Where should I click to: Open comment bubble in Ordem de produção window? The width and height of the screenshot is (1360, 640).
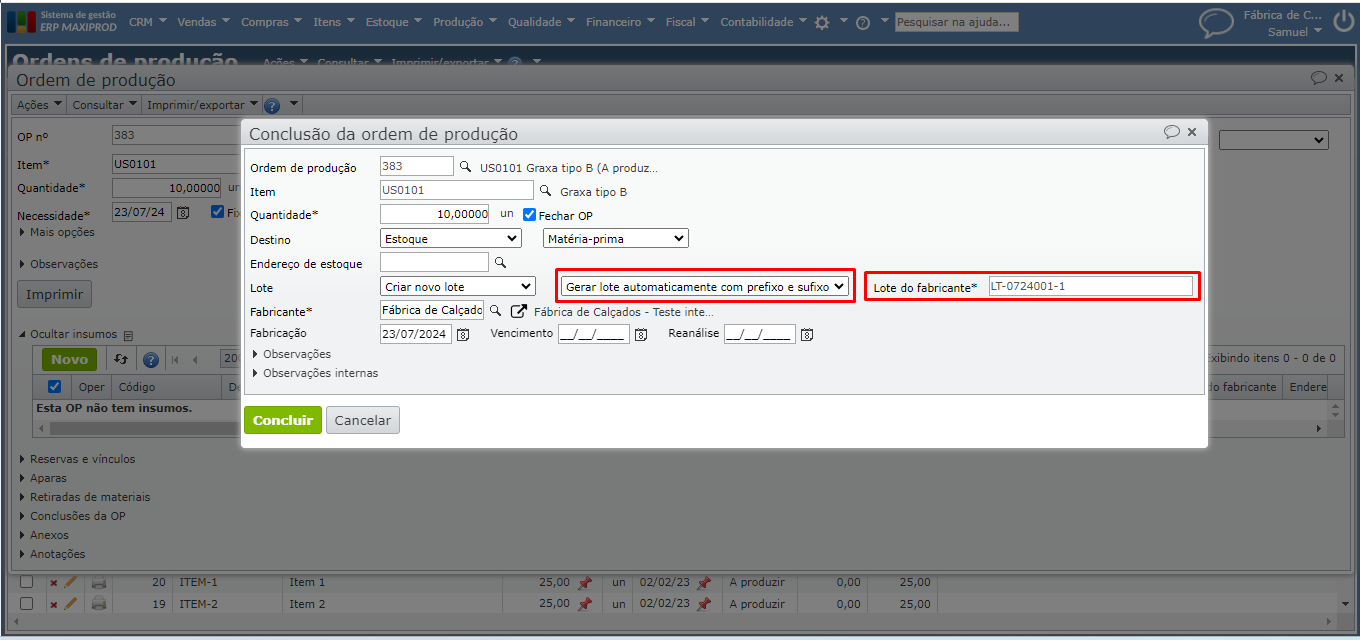point(1319,78)
